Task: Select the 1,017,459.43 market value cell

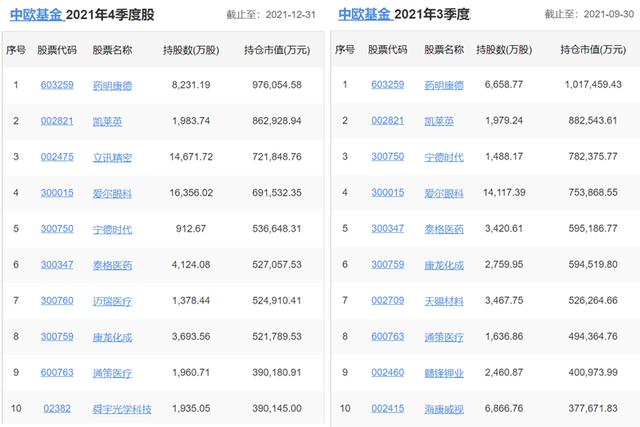Action: click(x=593, y=85)
